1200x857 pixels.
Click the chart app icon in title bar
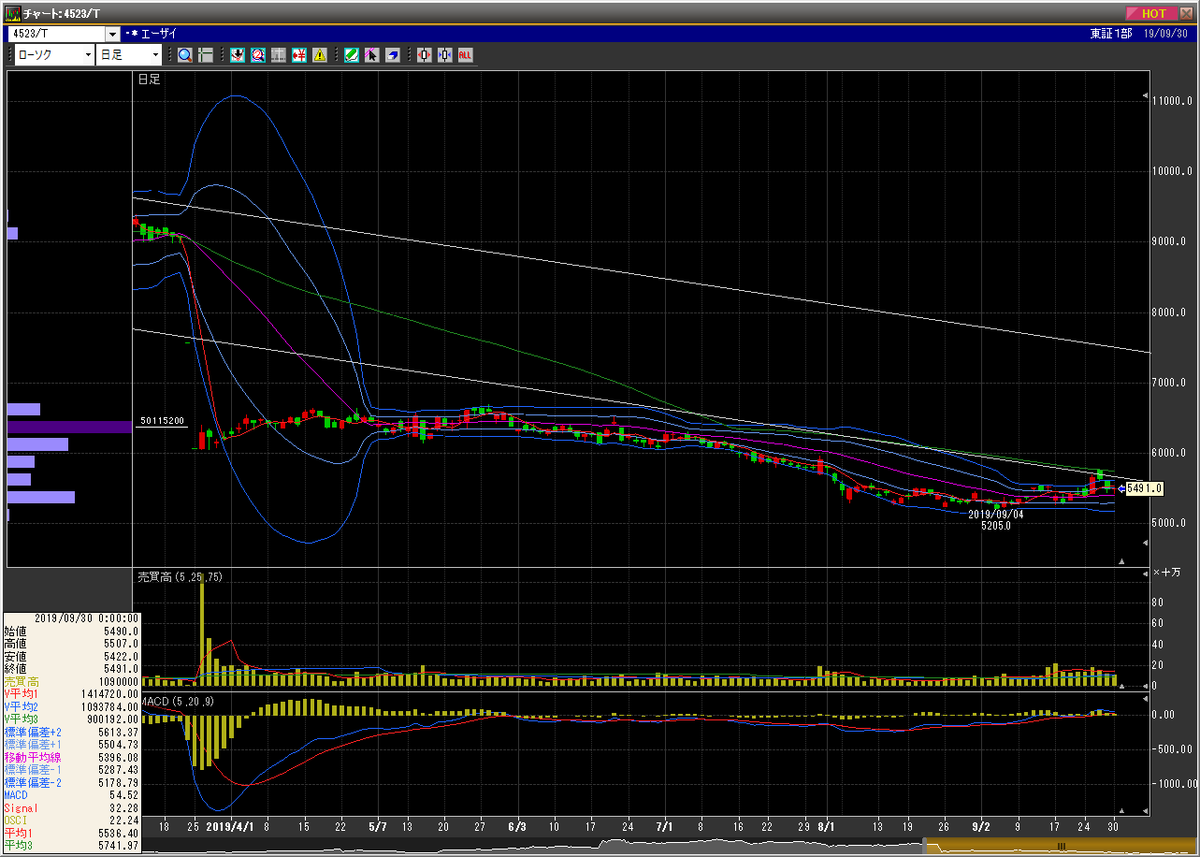click(x=12, y=13)
